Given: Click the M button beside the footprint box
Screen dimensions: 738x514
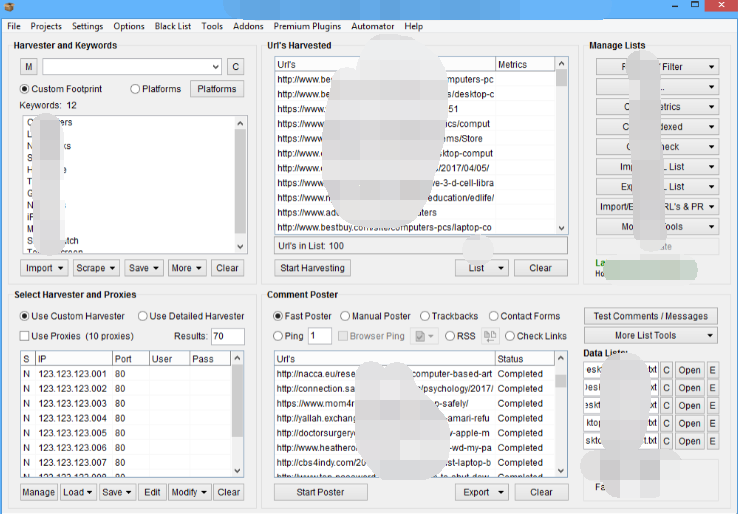Looking at the screenshot, I should point(29,67).
